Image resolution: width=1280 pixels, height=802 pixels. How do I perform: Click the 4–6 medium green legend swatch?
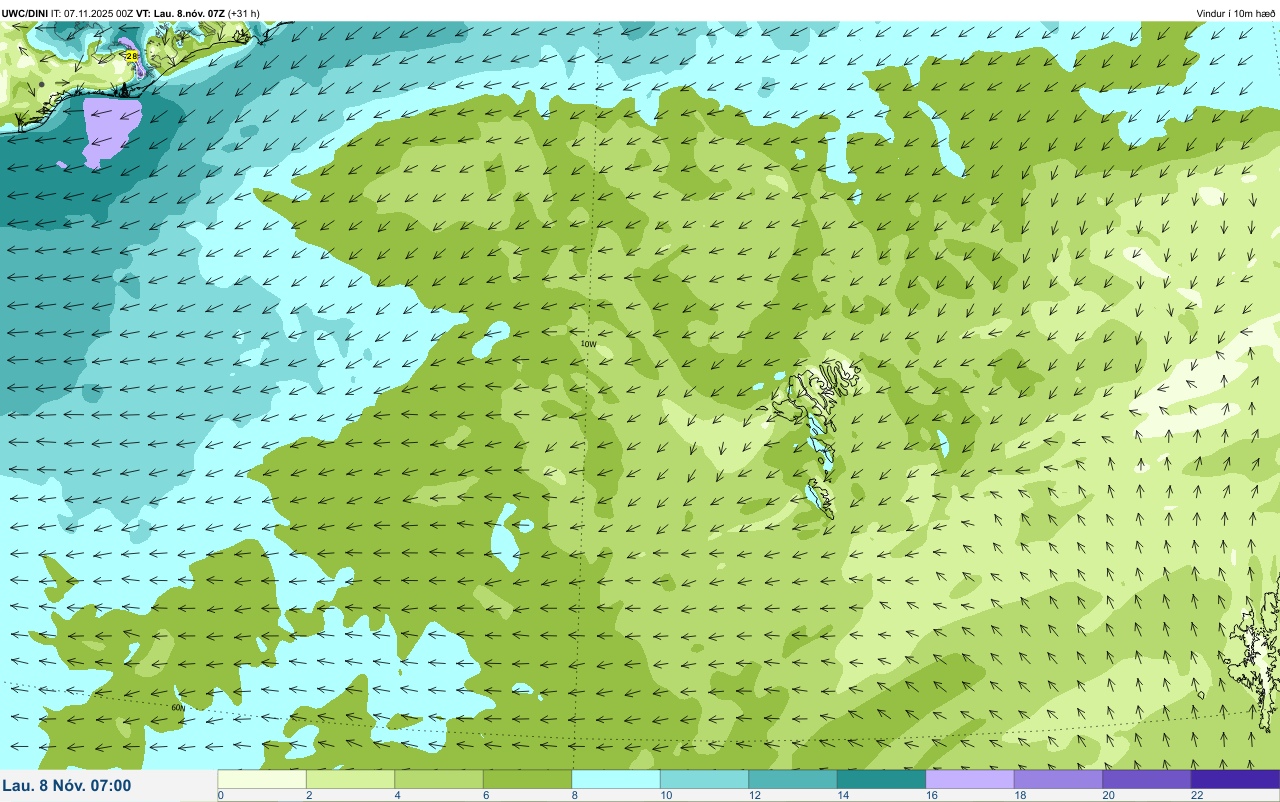coord(439,779)
